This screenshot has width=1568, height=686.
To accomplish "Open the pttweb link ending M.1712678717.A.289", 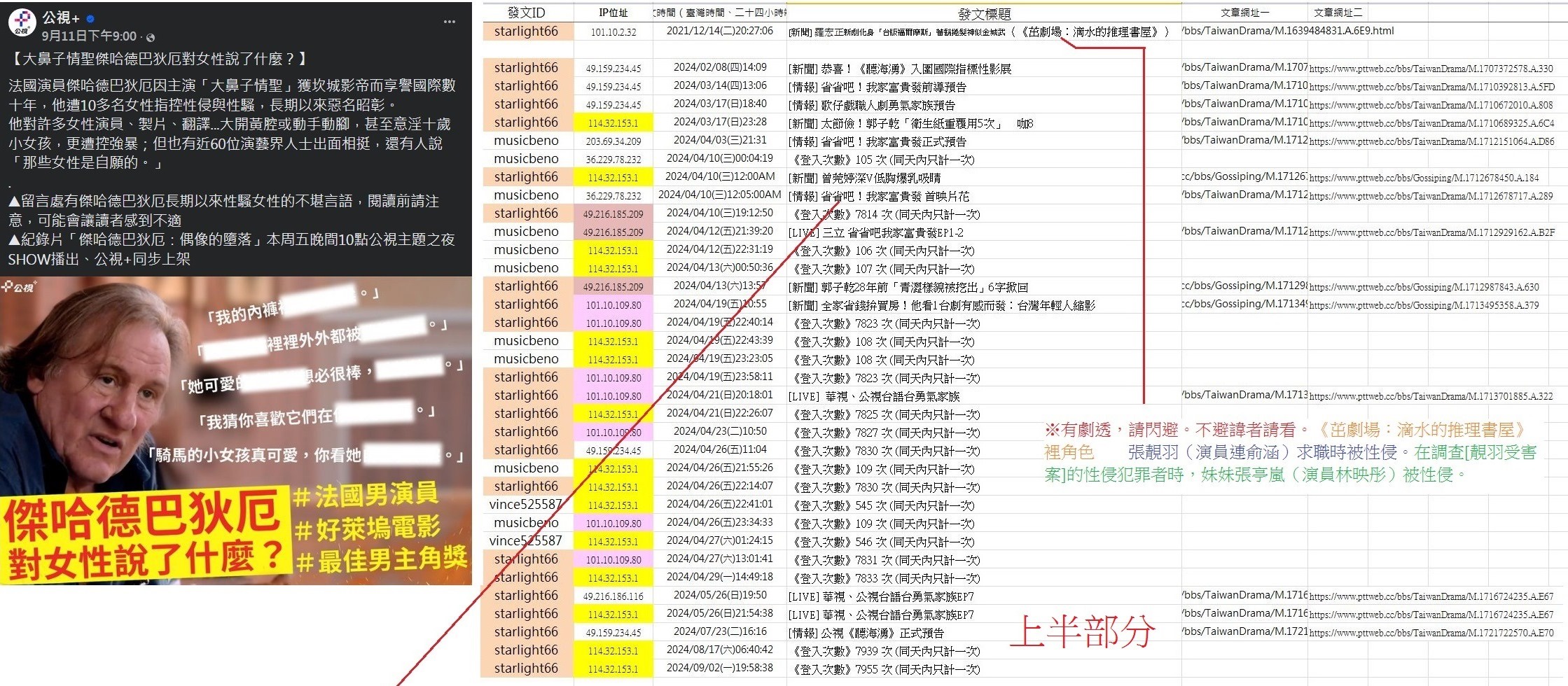I will pyautogui.click(x=1431, y=196).
